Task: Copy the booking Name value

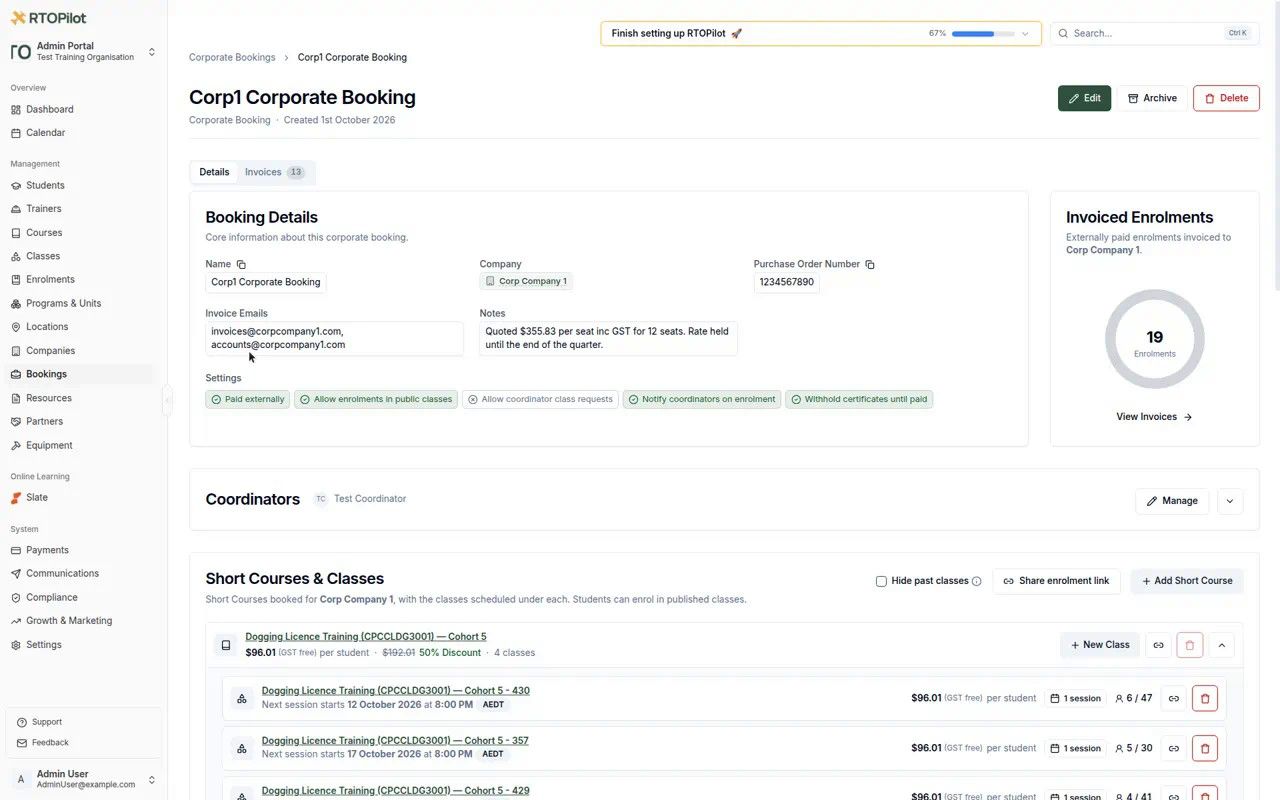Action: 241,265
